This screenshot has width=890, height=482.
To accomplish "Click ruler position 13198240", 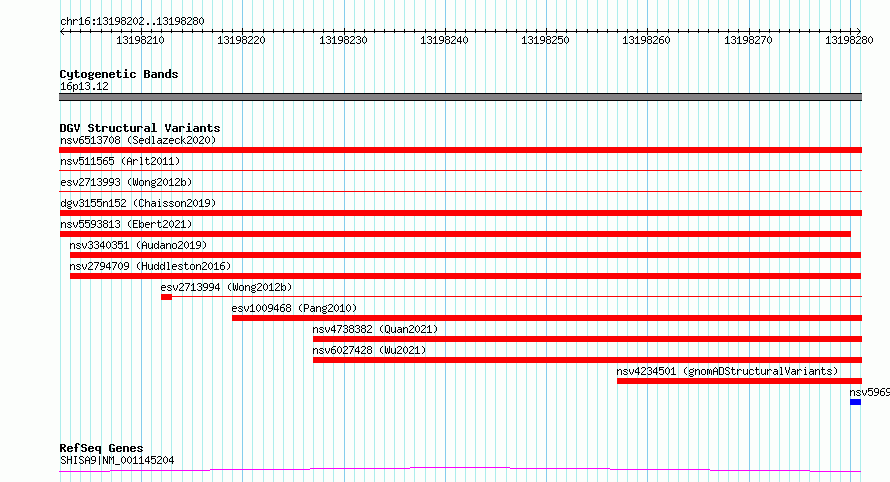I will pyautogui.click(x=444, y=40).
